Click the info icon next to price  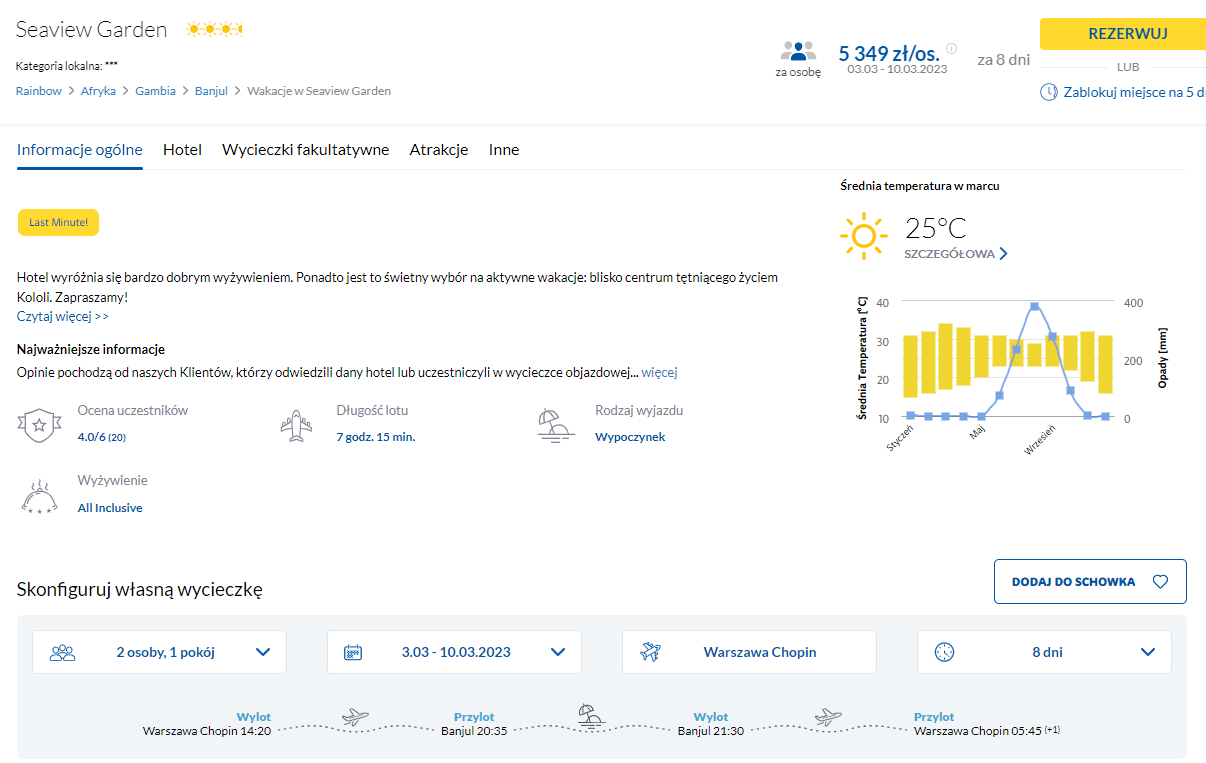pos(951,48)
